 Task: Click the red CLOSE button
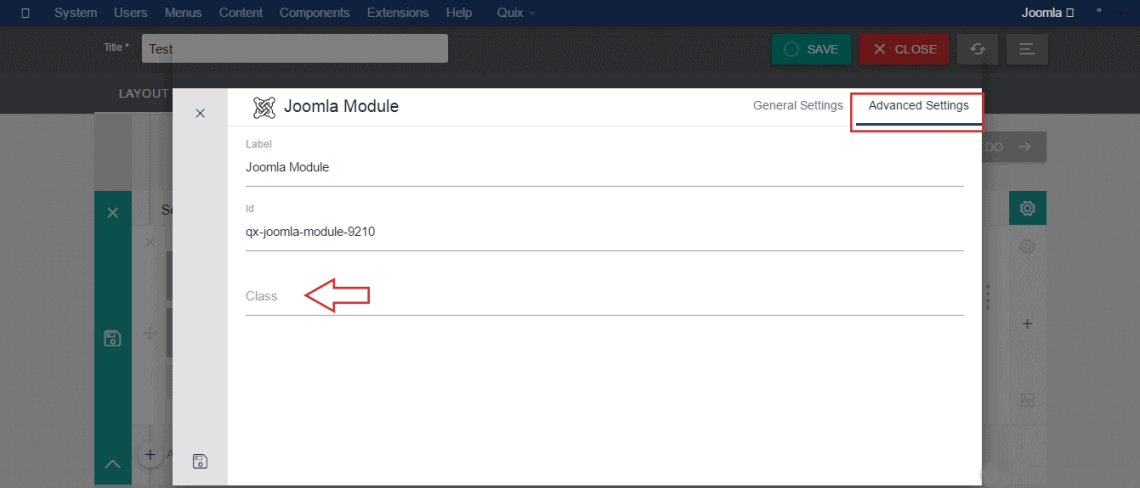pos(904,49)
